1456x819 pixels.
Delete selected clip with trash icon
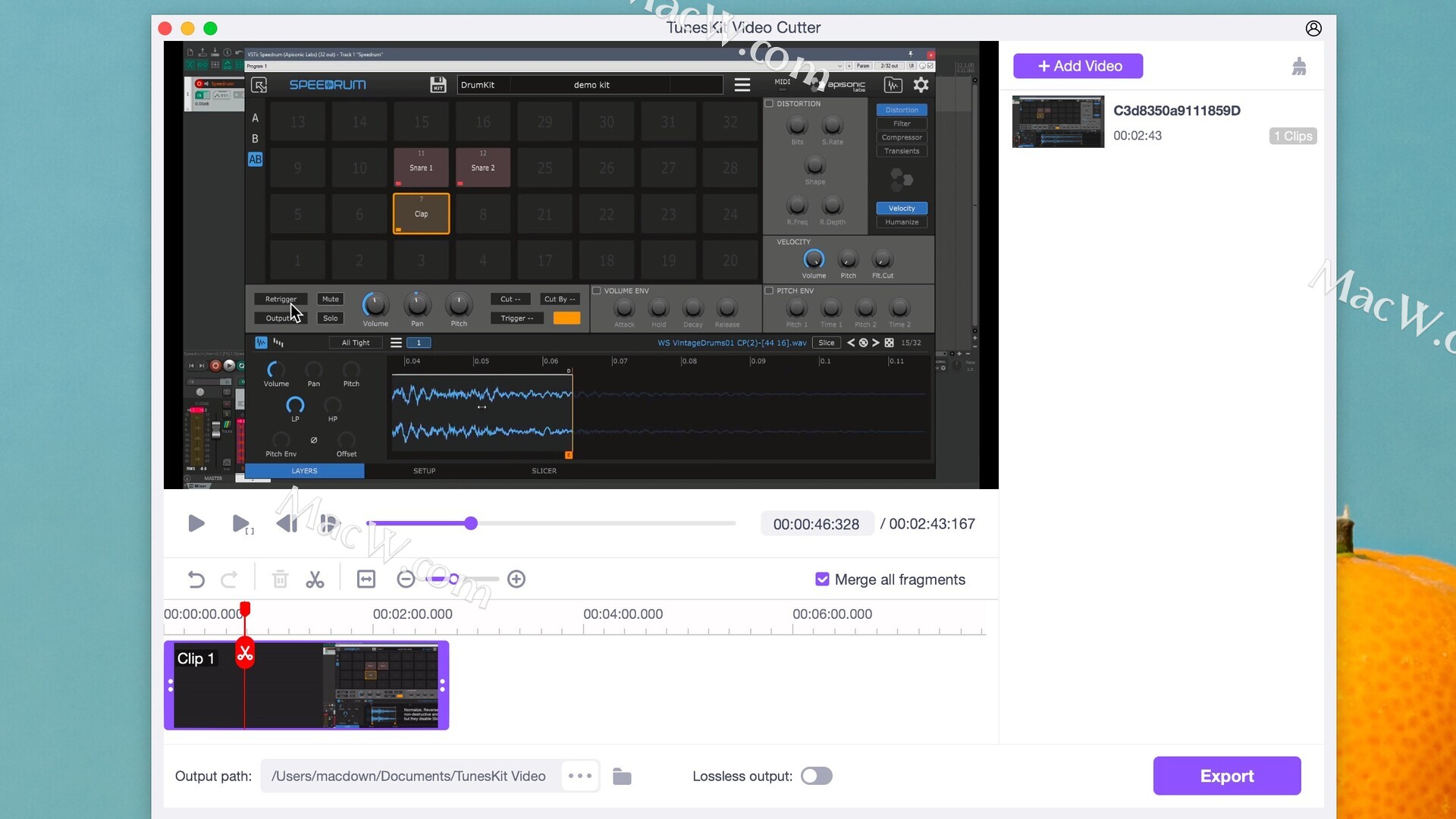click(280, 579)
